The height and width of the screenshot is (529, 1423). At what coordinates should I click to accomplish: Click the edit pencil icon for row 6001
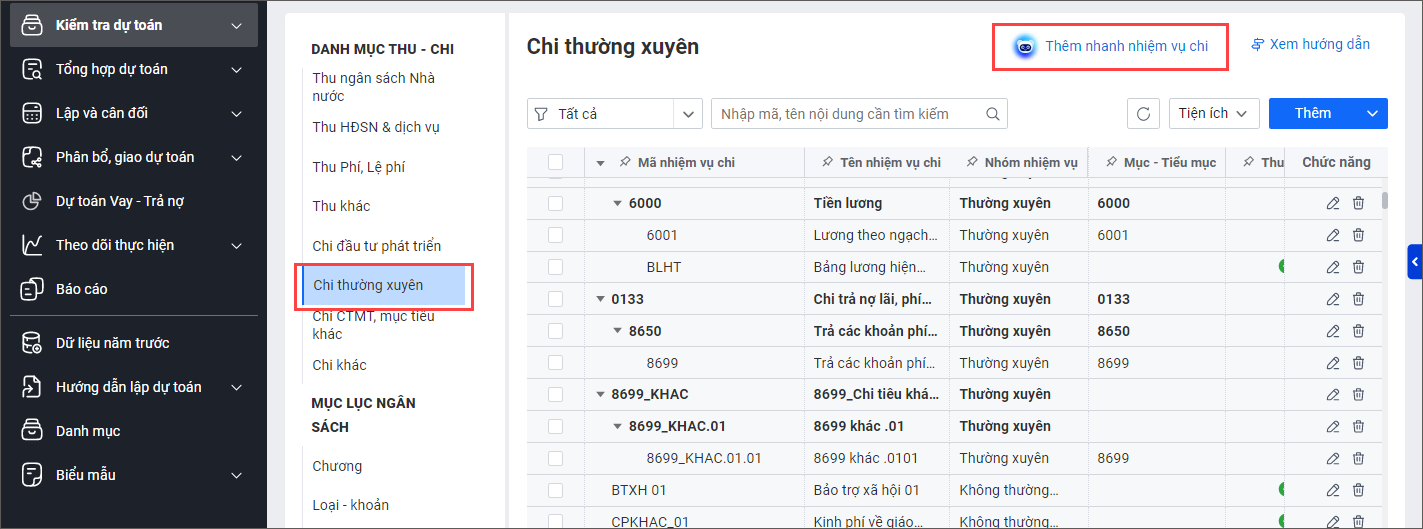(1332, 235)
